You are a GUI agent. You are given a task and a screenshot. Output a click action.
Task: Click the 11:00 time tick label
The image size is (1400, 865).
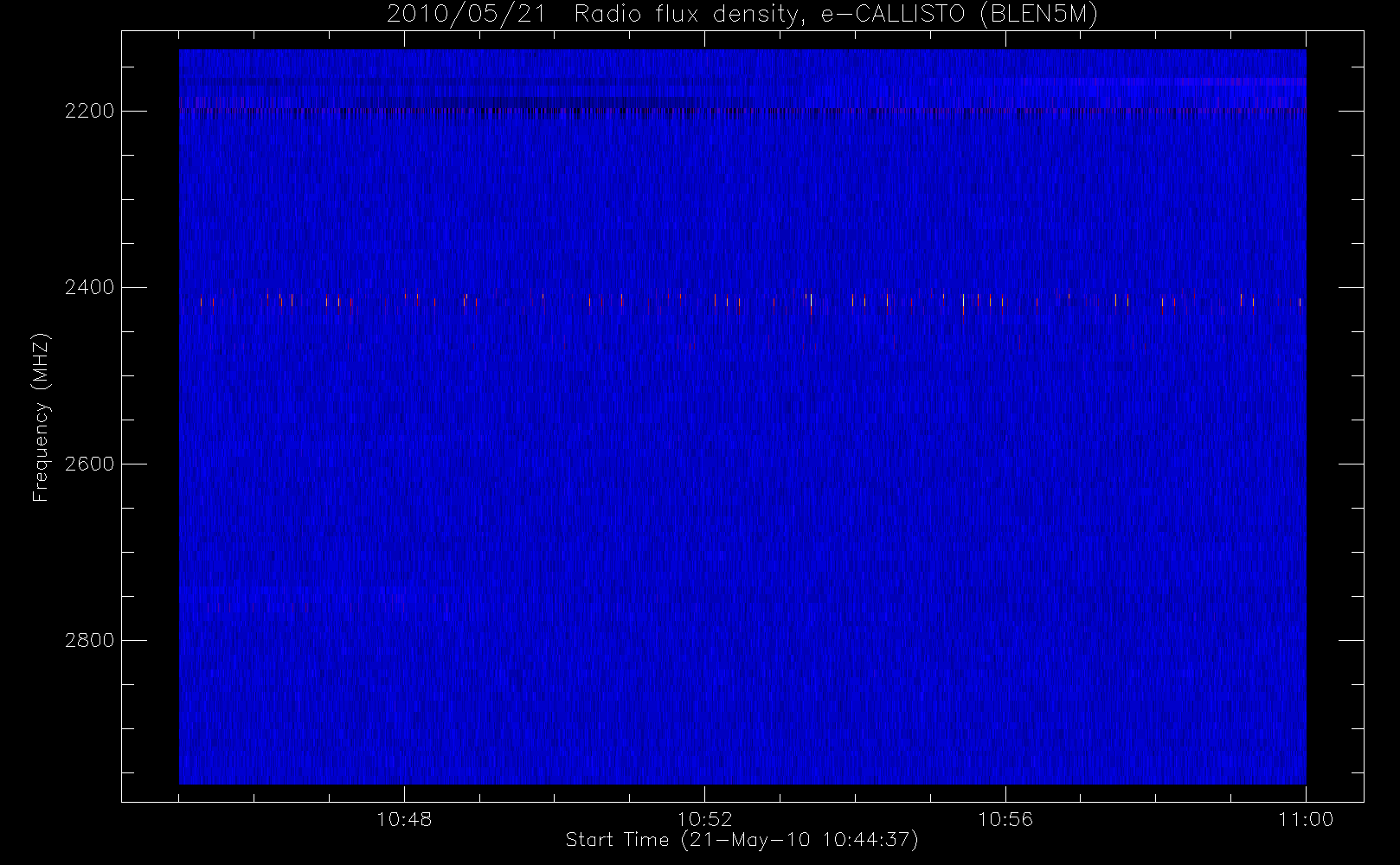click(x=1306, y=819)
